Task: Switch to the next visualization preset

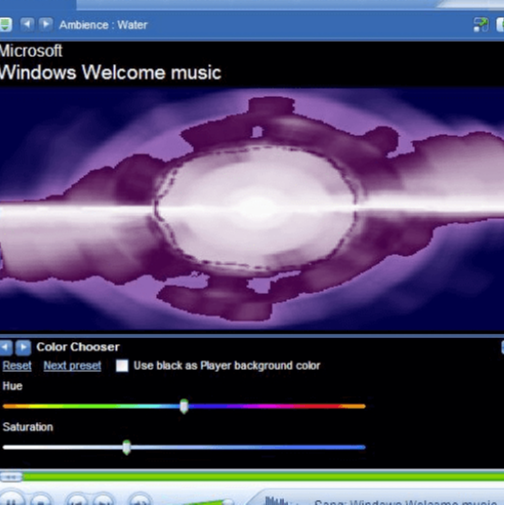Action: pyautogui.click(x=46, y=24)
